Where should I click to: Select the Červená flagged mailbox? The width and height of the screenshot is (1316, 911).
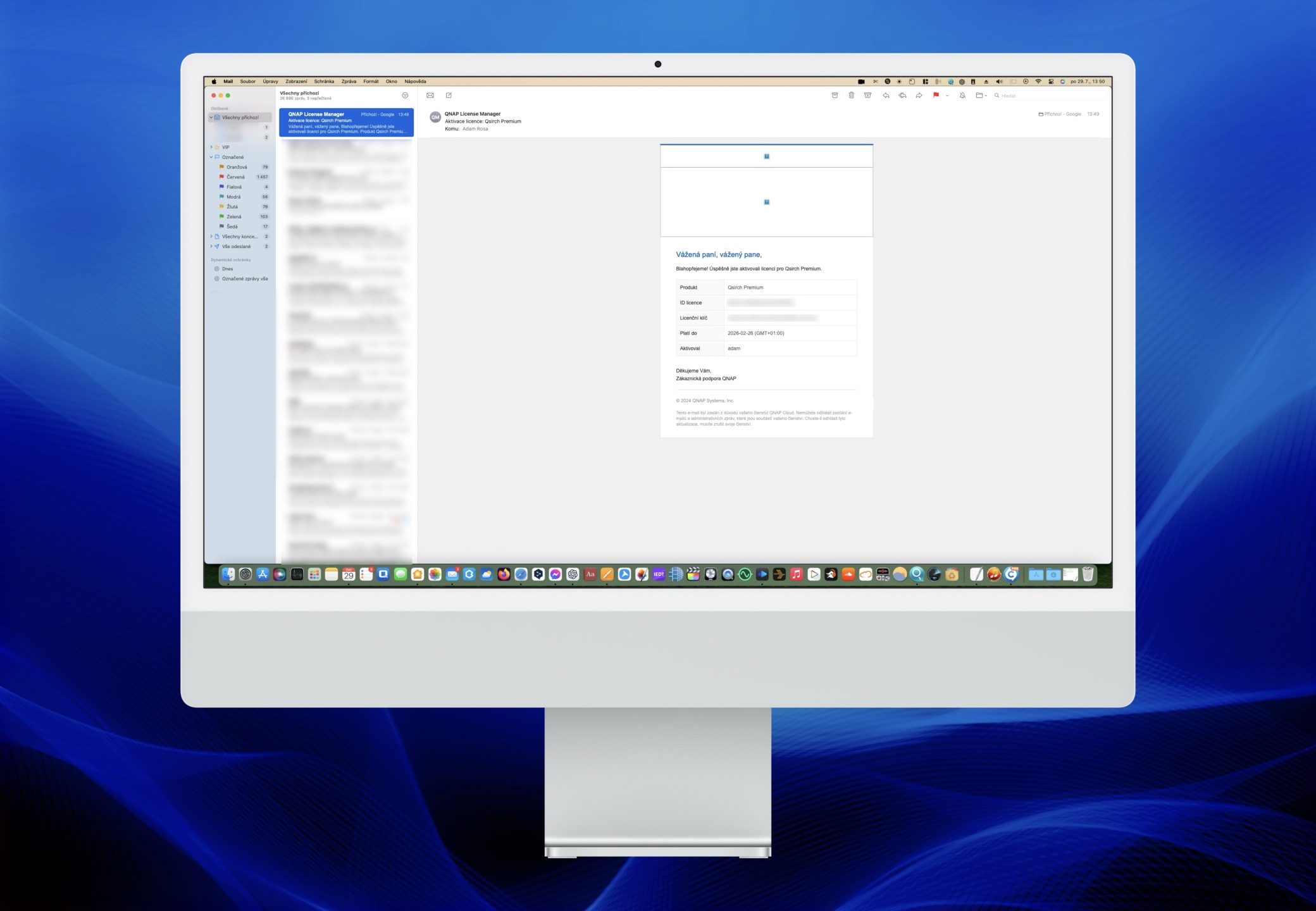pyautogui.click(x=235, y=177)
